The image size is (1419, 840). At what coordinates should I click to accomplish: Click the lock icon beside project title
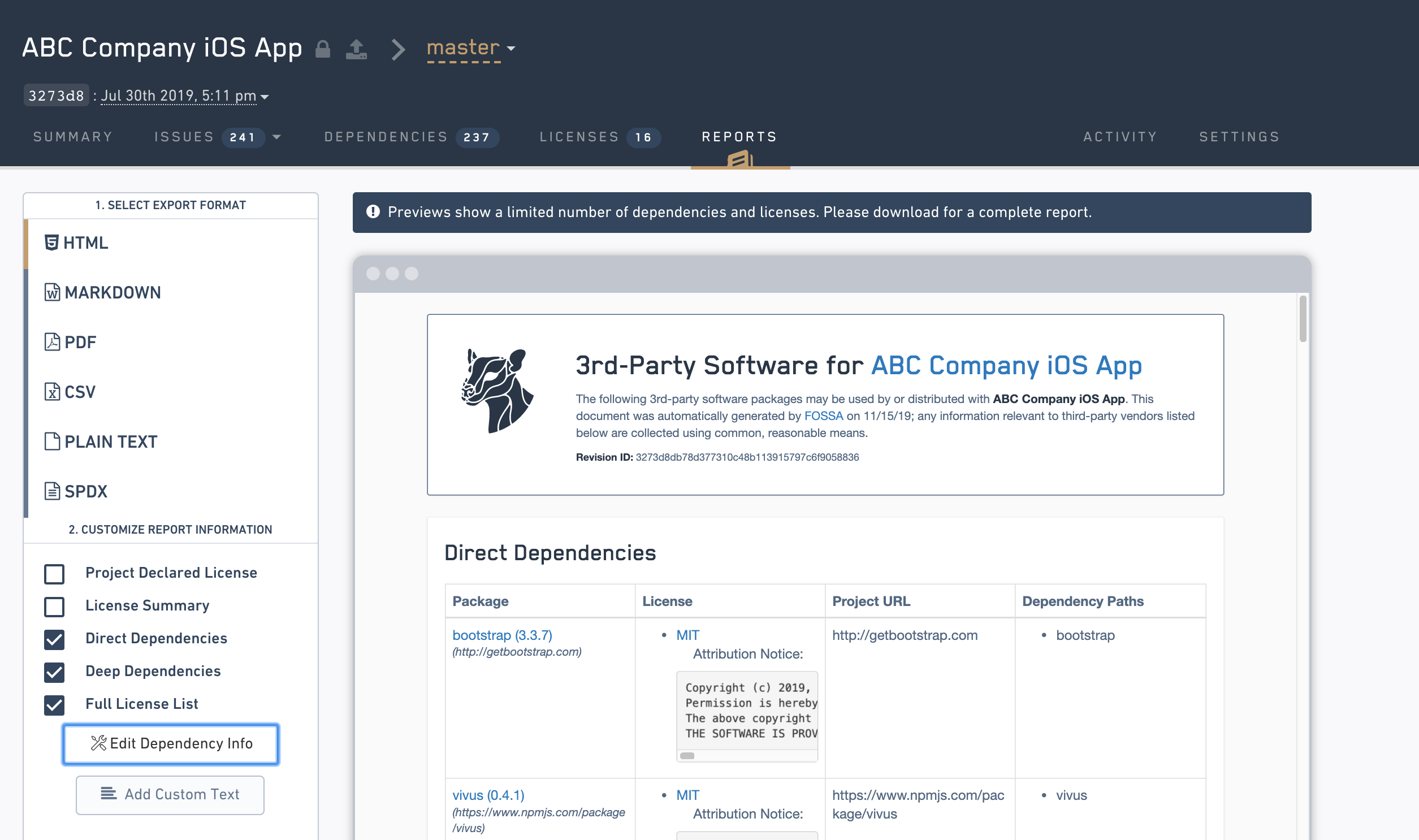tap(323, 49)
